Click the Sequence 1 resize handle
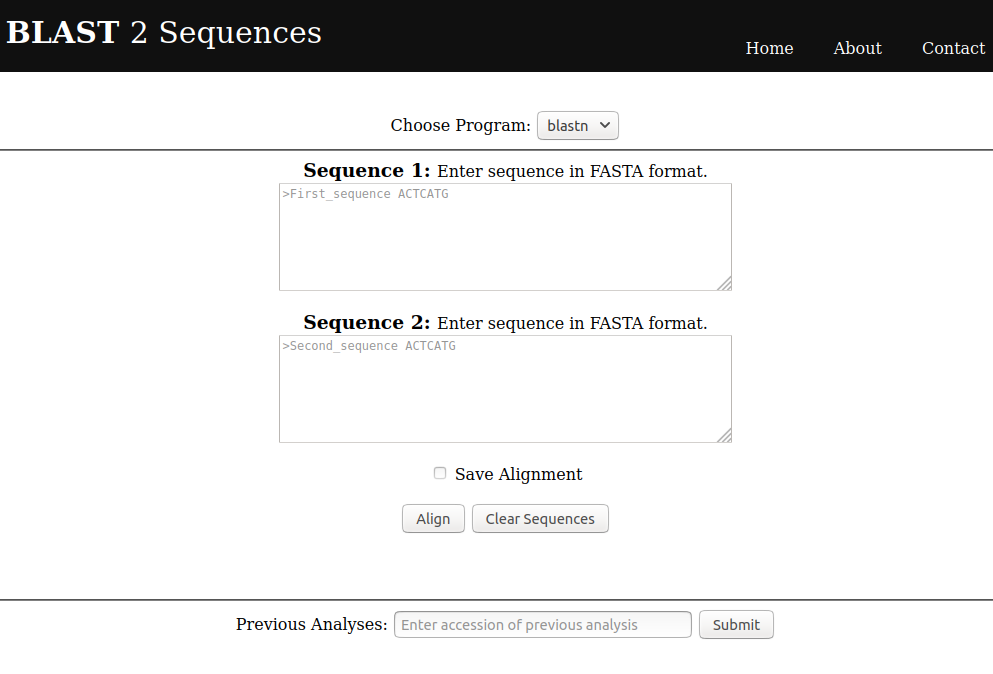 [x=726, y=284]
